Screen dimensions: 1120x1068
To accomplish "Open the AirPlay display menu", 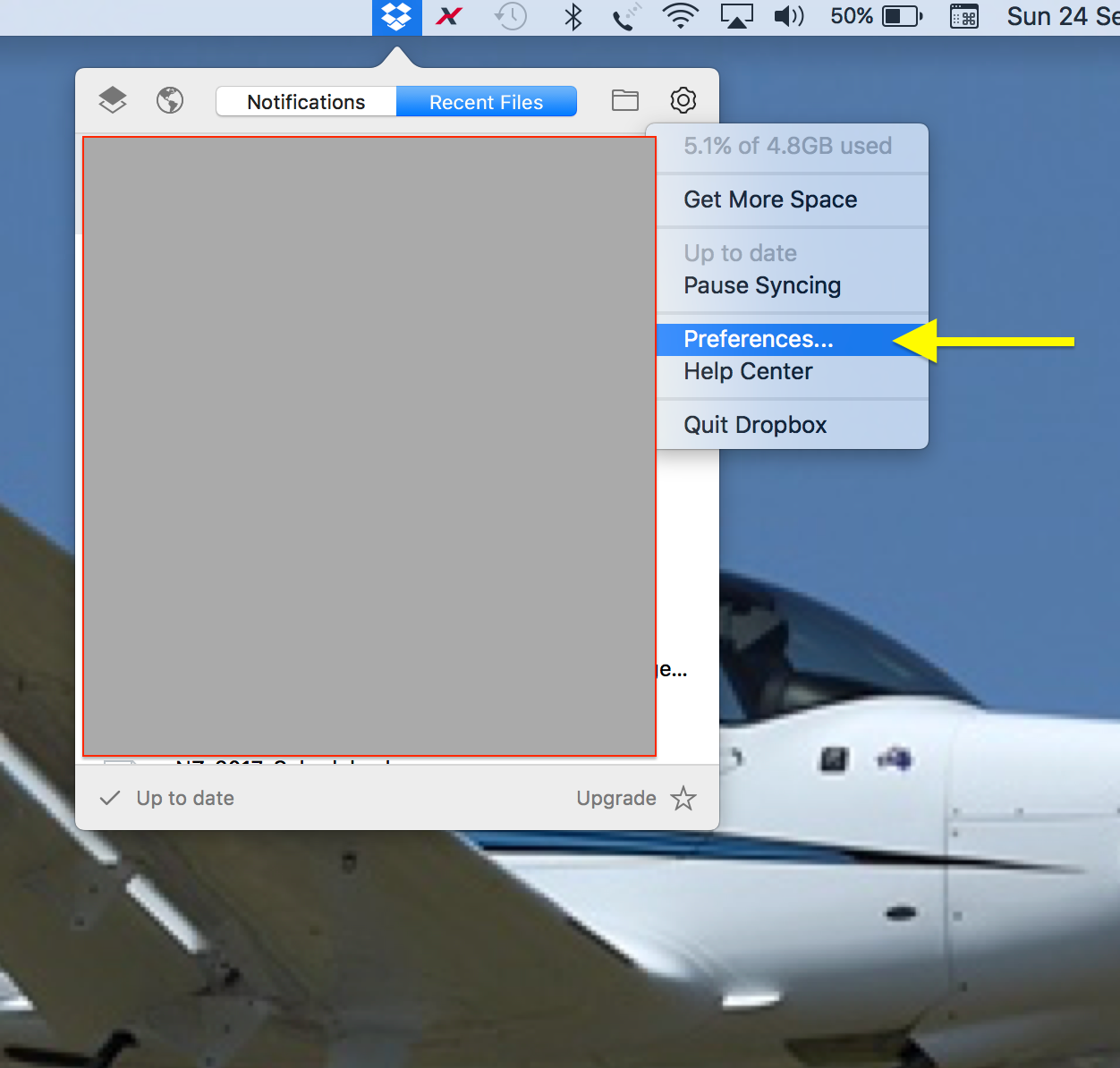I will click(736, 16).
